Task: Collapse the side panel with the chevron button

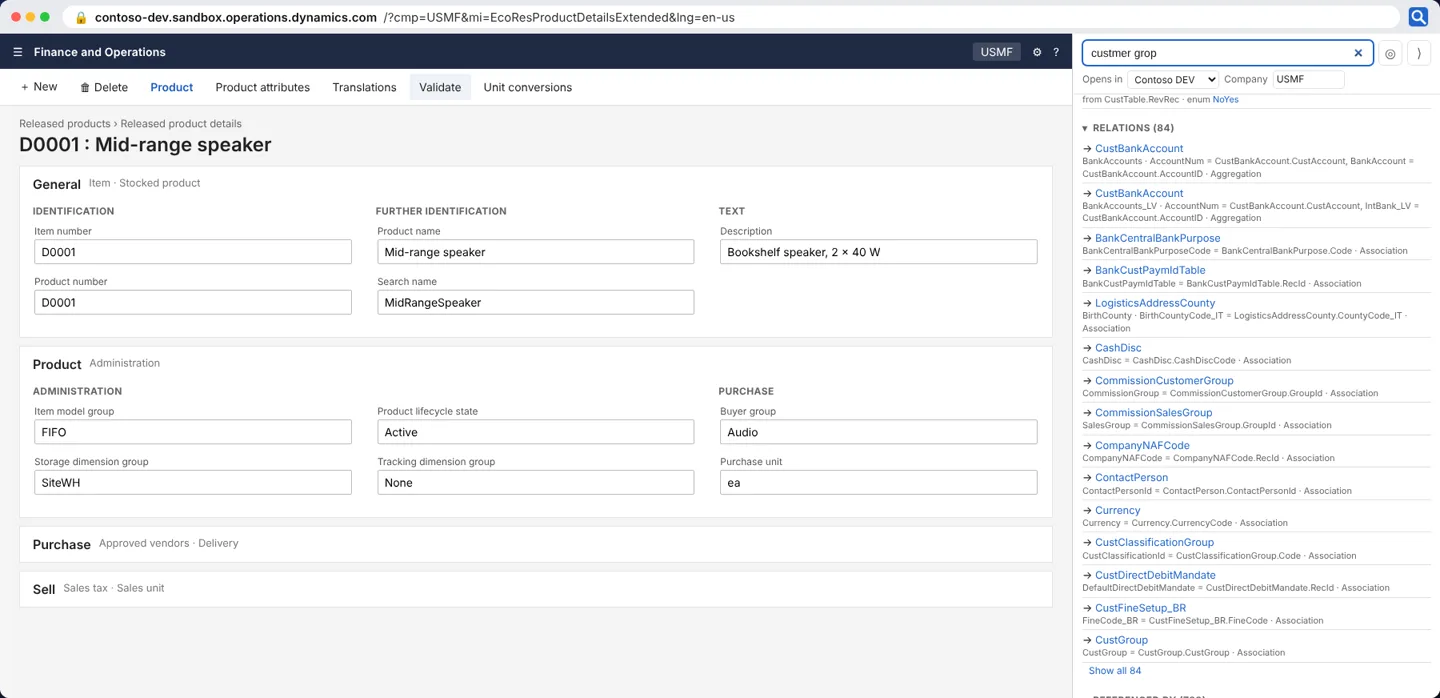Action: [1419, 54]
